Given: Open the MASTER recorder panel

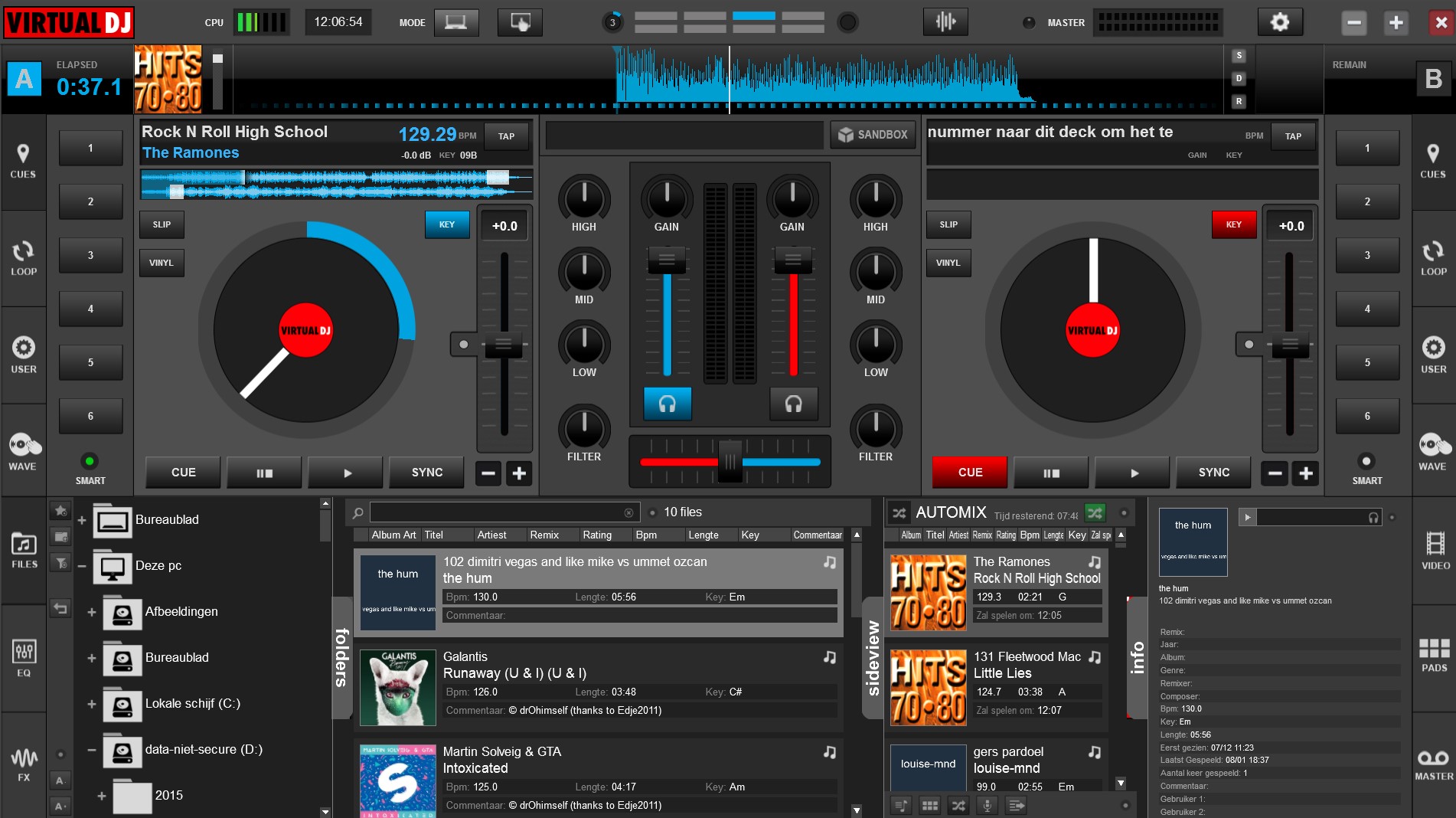Looking at the screenshot, I should 1434,764.
